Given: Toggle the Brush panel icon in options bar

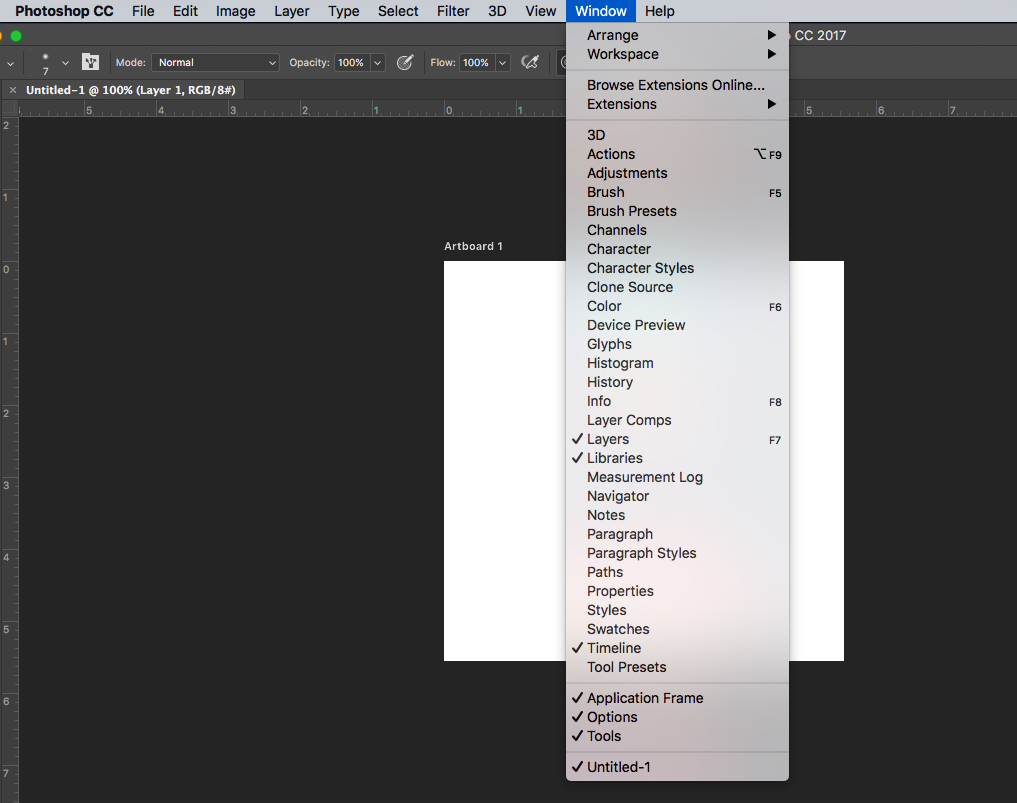Looking at the screenshot, I should point(90,62).
